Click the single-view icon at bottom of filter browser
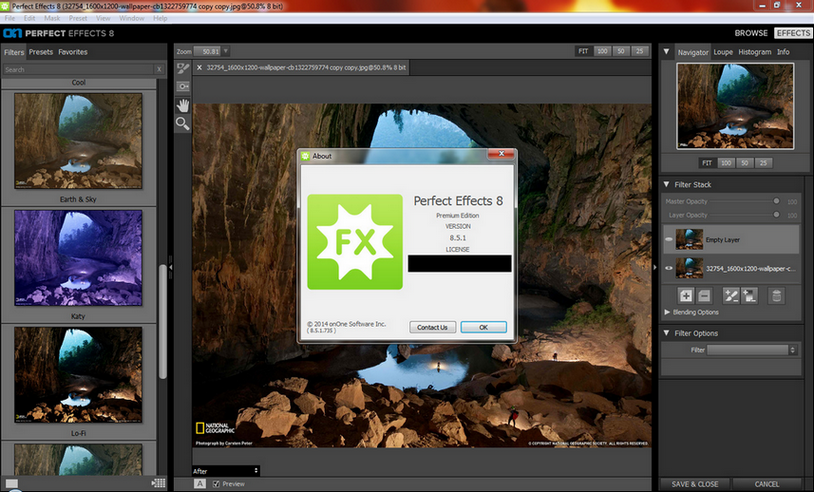Screen dimensions: 814x492 [x=11, y=483]
